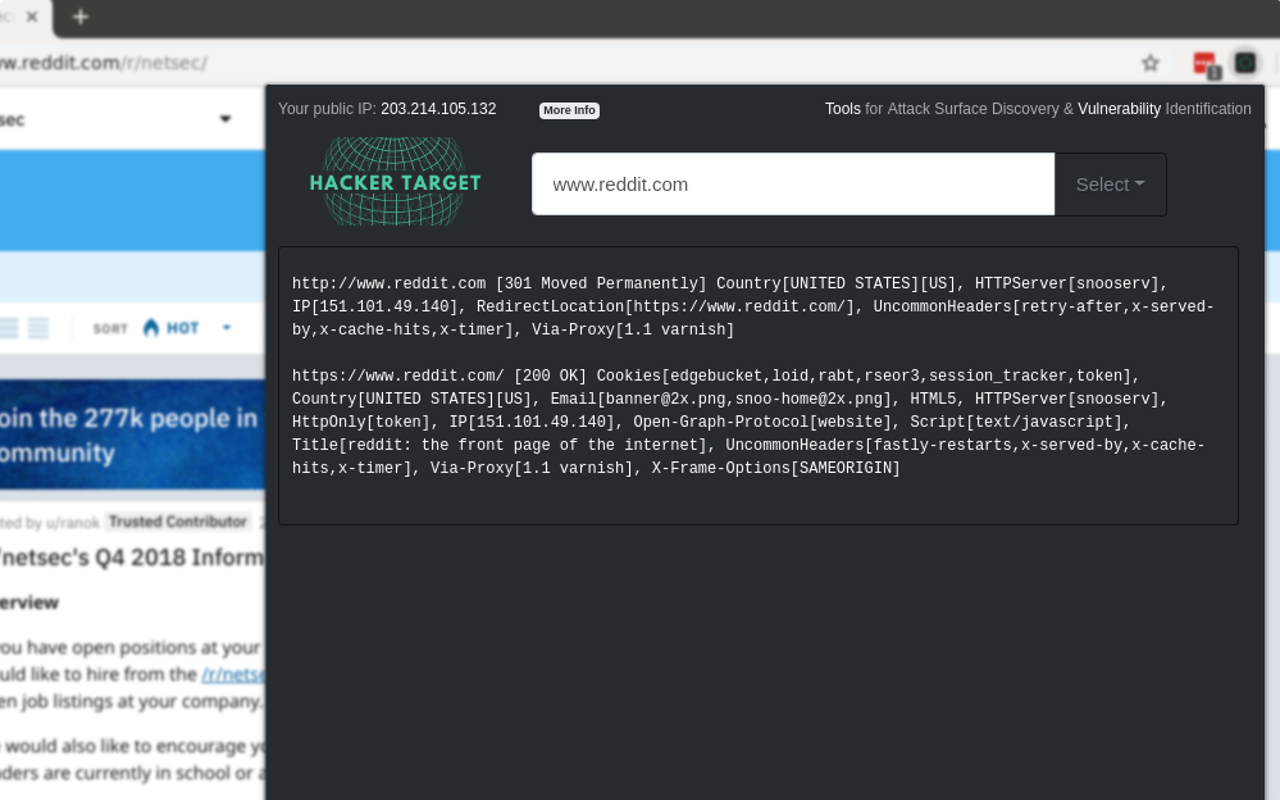Click the www.reddit.com target input field
Image resolution: width=1280 pixels, height=800 pixels.
pos(793,184)
